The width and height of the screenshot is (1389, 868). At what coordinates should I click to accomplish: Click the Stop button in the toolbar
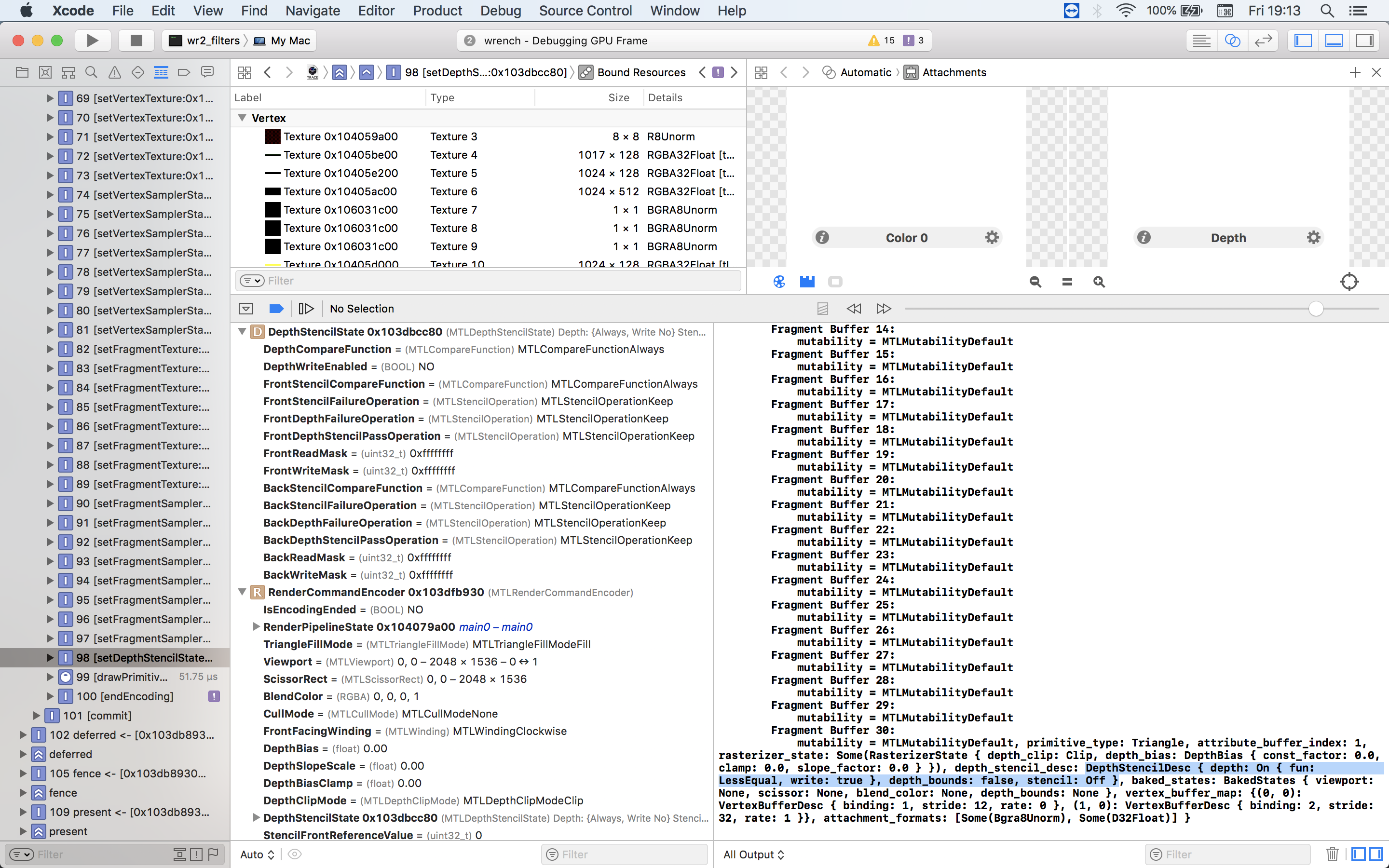click(x=136, y=40)
